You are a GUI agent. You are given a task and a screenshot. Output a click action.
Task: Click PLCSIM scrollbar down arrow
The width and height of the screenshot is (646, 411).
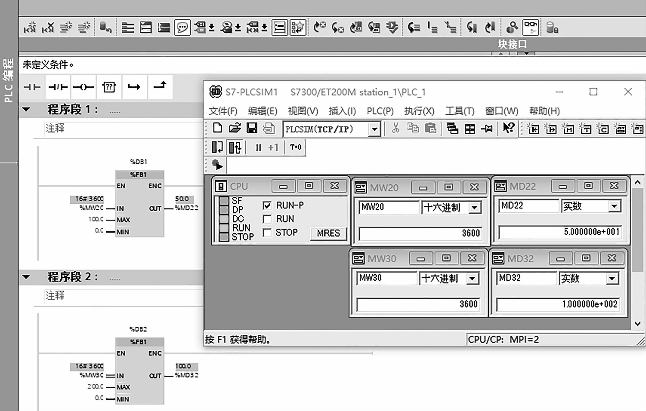tap(637, 324)
